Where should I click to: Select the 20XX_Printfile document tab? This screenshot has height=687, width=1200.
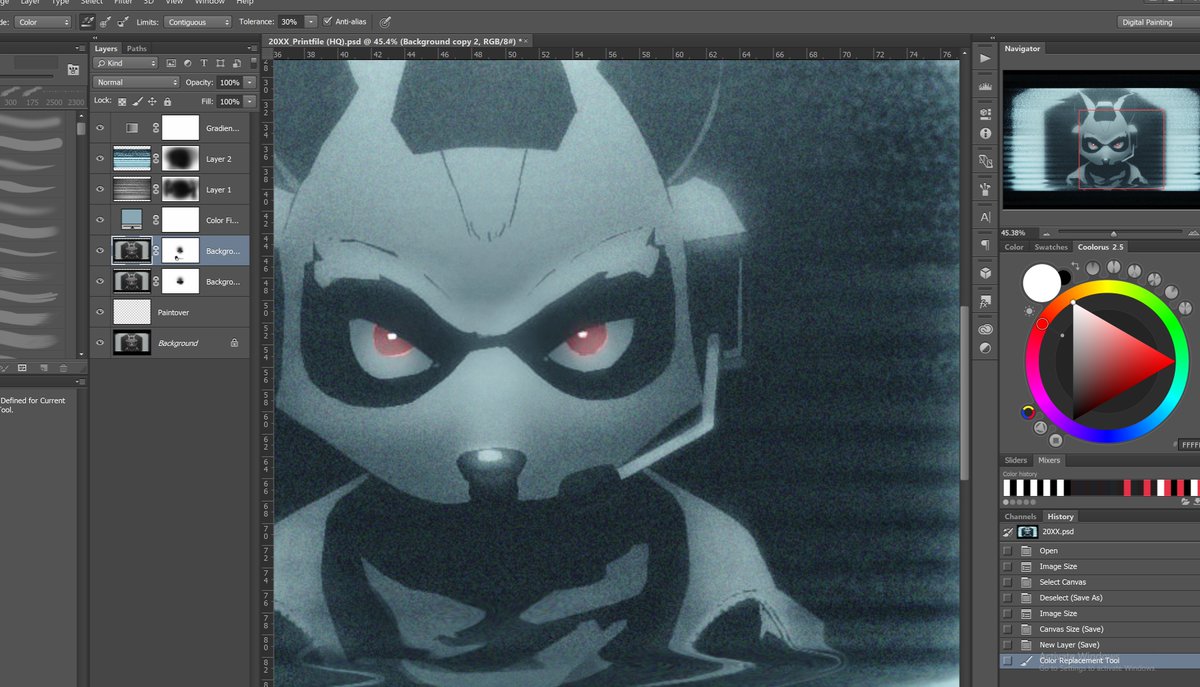point(396,40)
